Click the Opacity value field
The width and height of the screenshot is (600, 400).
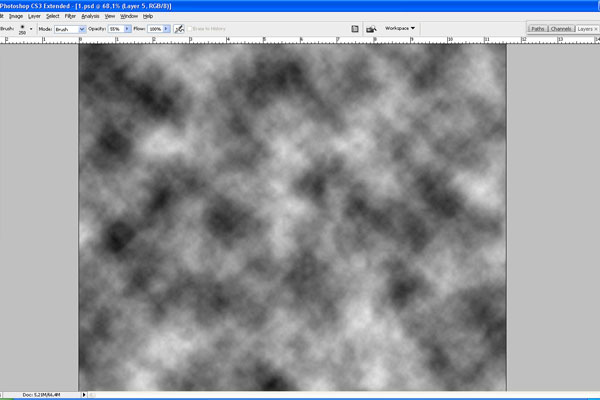coord(114,29)
